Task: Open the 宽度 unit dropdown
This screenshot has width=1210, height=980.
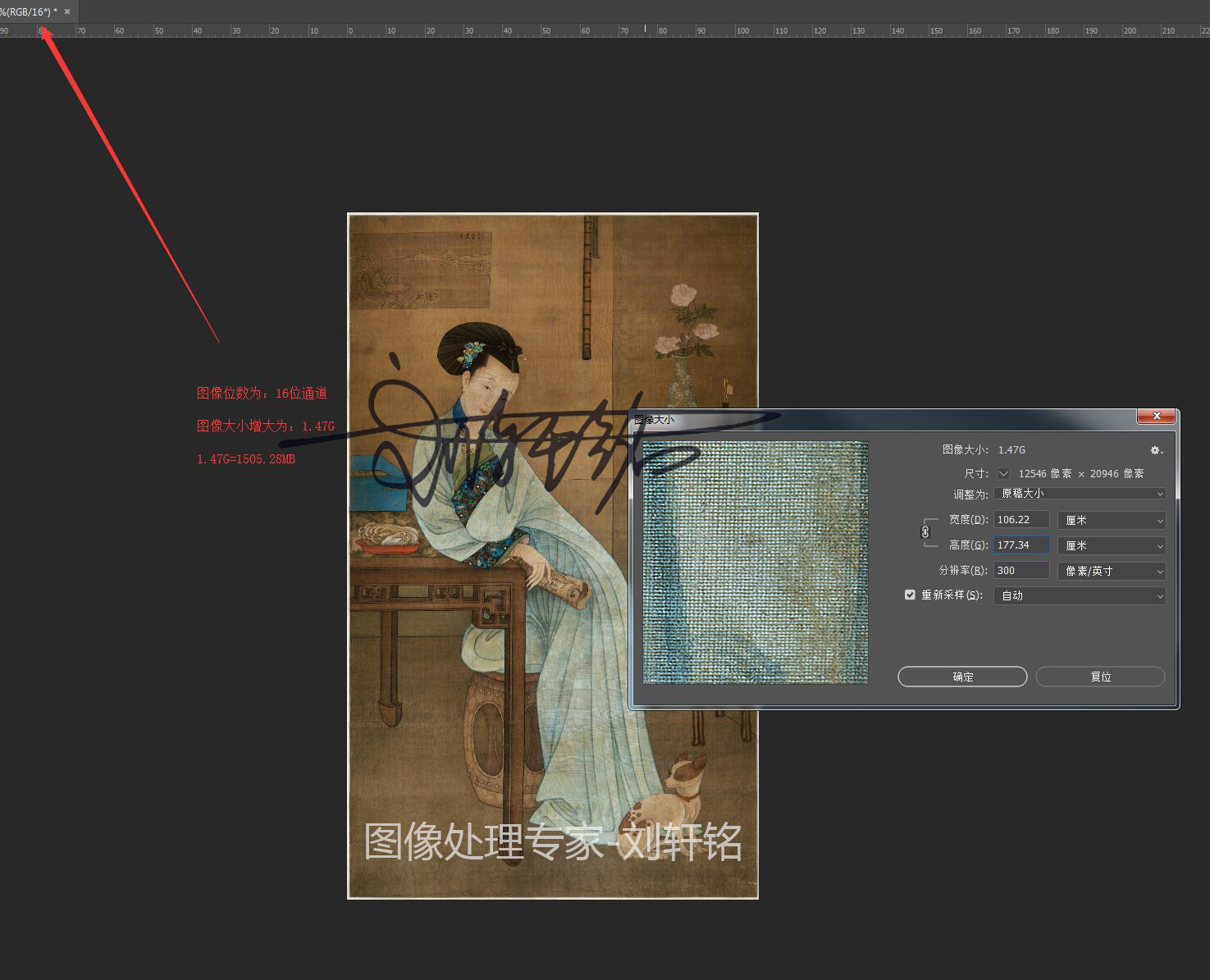Action: click(x=1112, y=520)
